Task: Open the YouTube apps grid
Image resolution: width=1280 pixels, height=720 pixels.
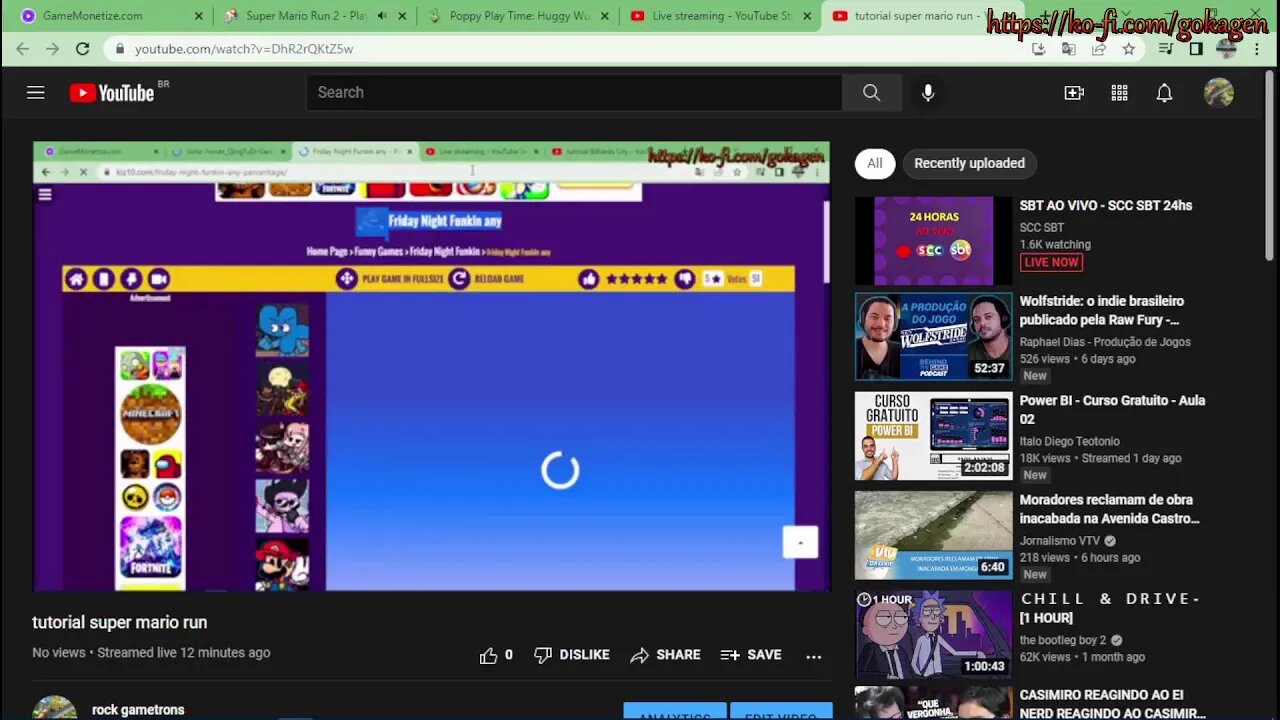Action: [x=1119, y=93]
